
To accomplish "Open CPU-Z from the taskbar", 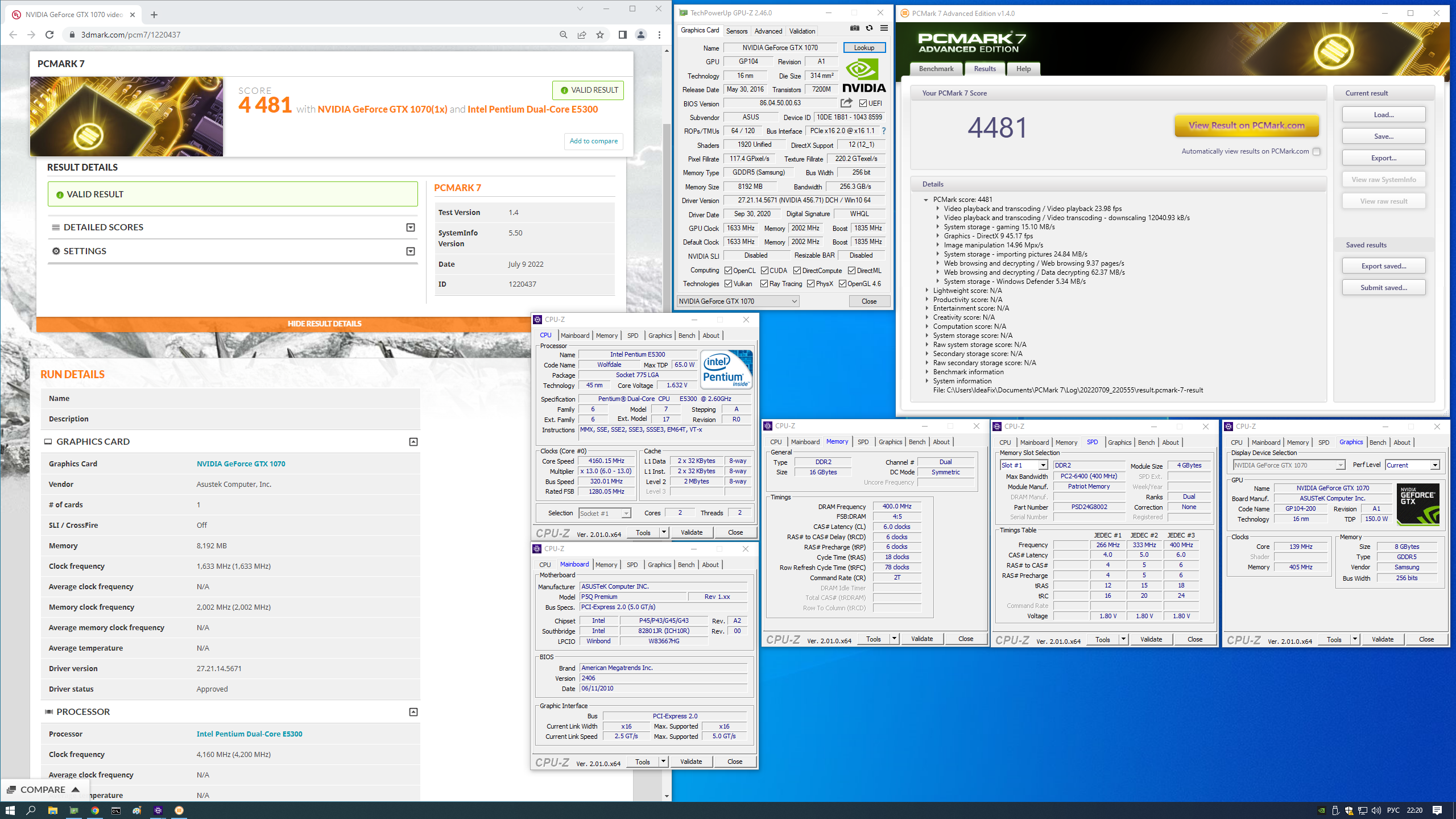I will click(x=158, y=810).
